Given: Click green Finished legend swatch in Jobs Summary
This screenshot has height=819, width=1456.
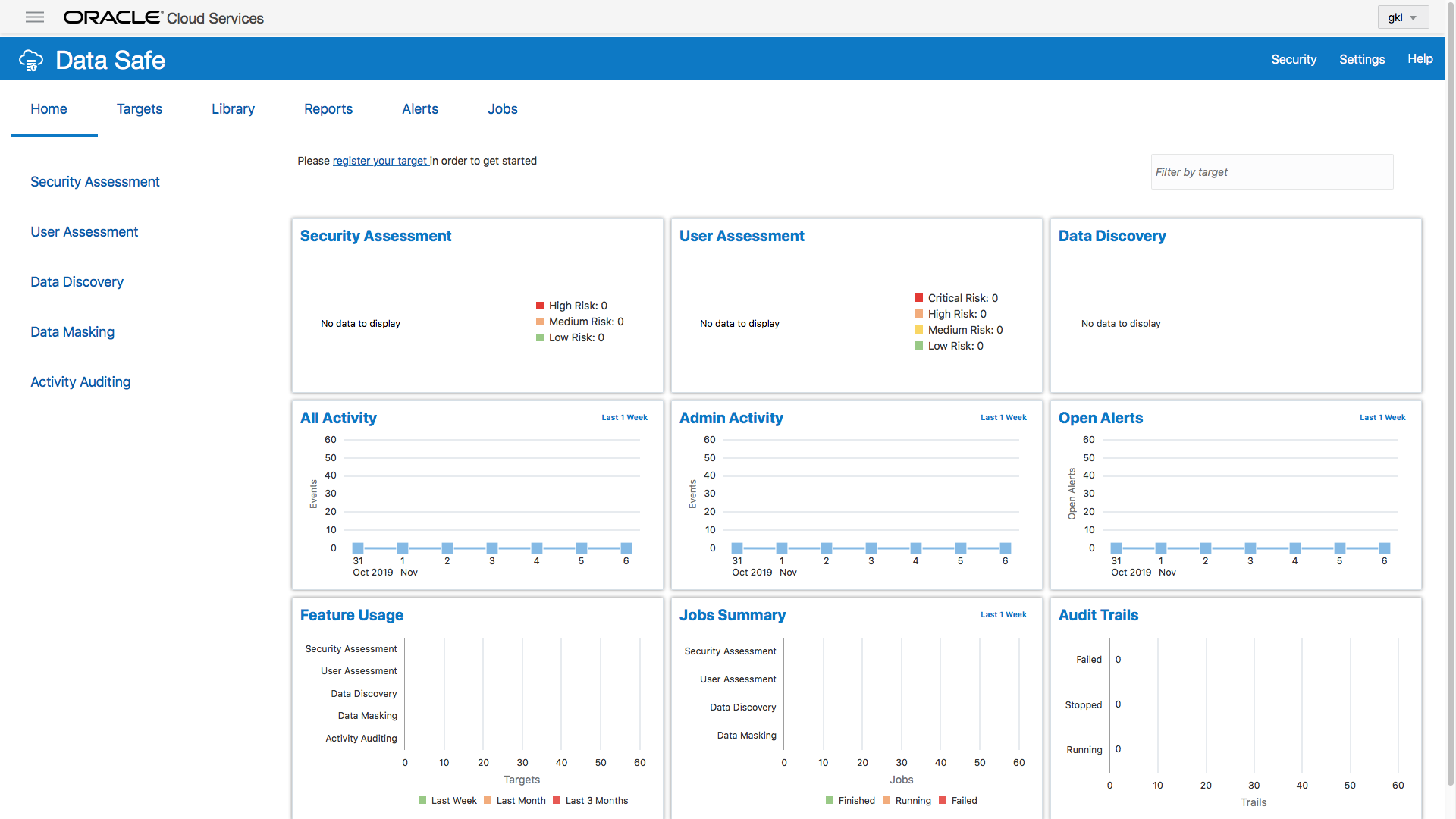Looking at the screenshot, I should point(830,801).
